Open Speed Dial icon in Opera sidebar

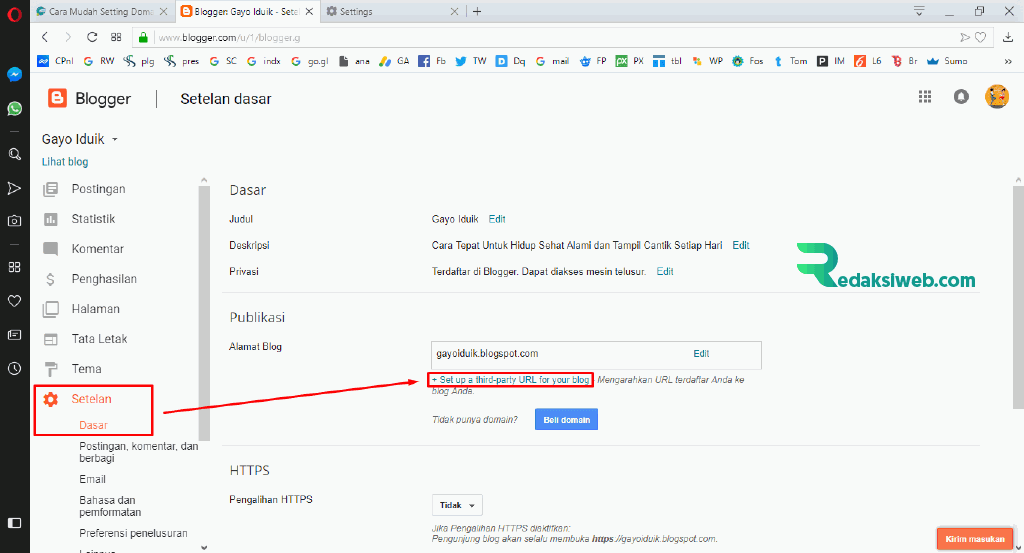pos(14,267)
